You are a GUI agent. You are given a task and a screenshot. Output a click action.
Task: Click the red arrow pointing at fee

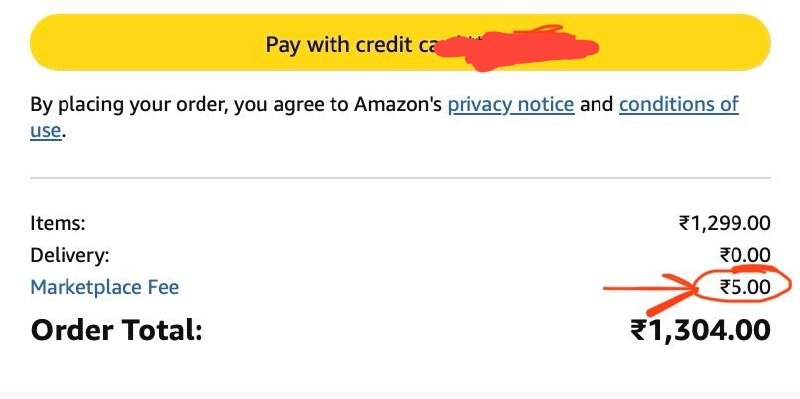pos(653,292)
